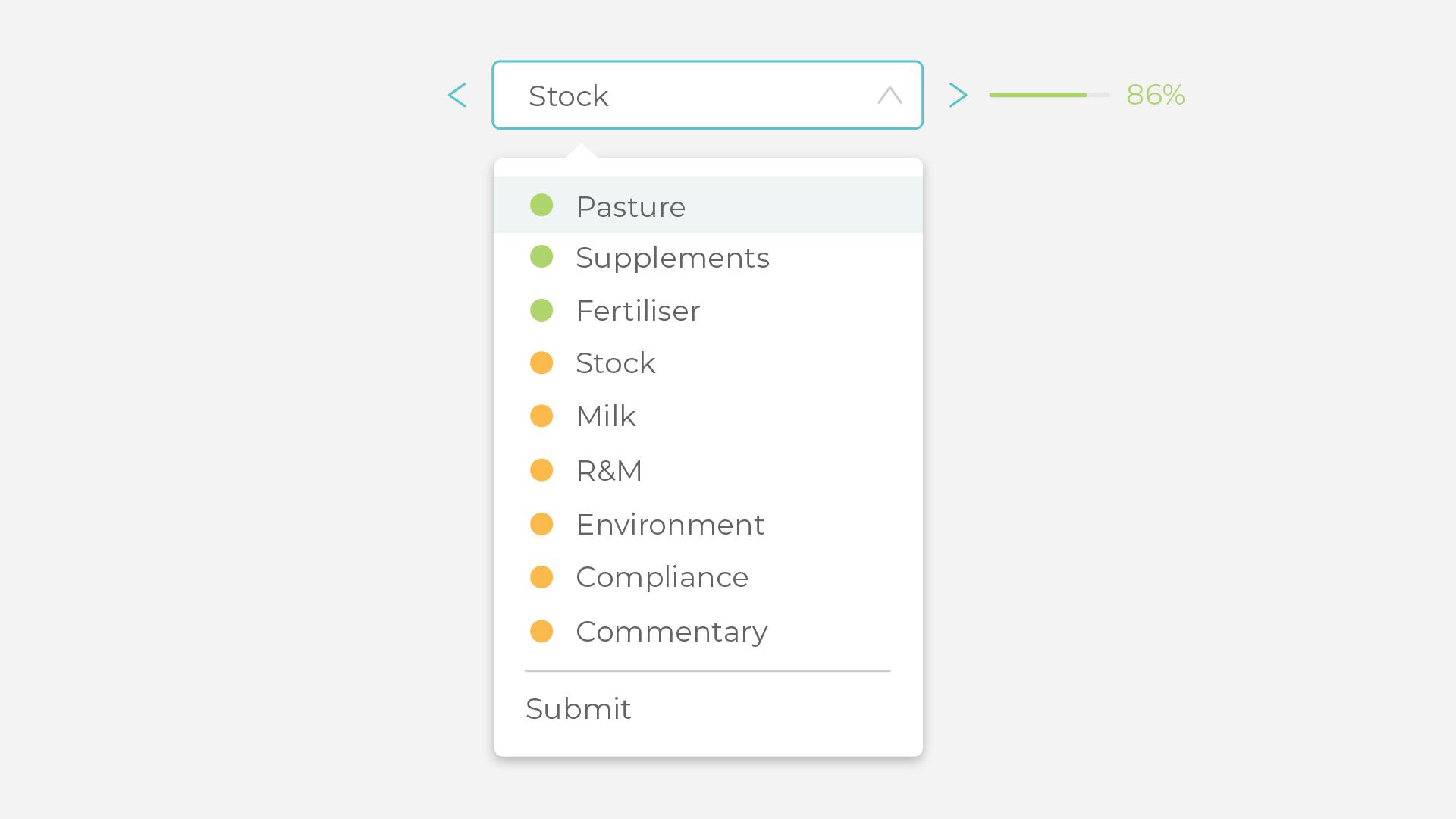Click the green status dot beside Pasture
This screenshot has height=819, width=1456.
(x=541, y=206)
